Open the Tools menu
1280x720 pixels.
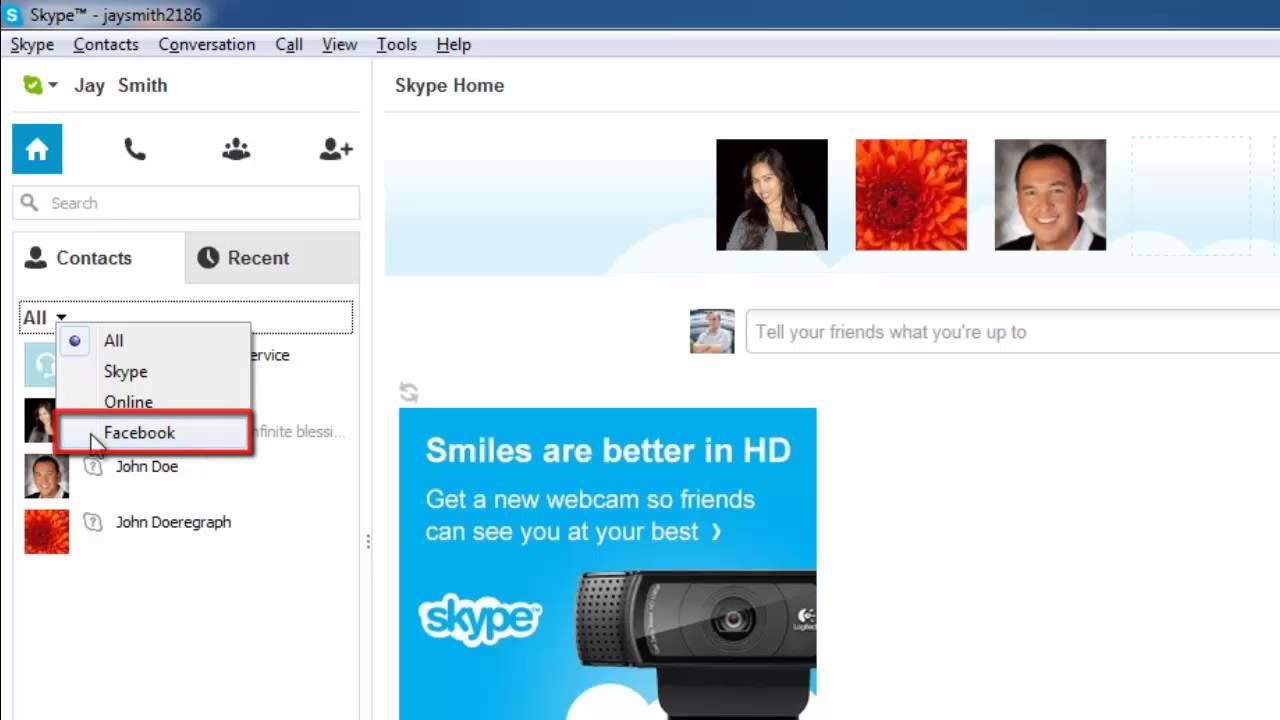(x=396, y=44)
